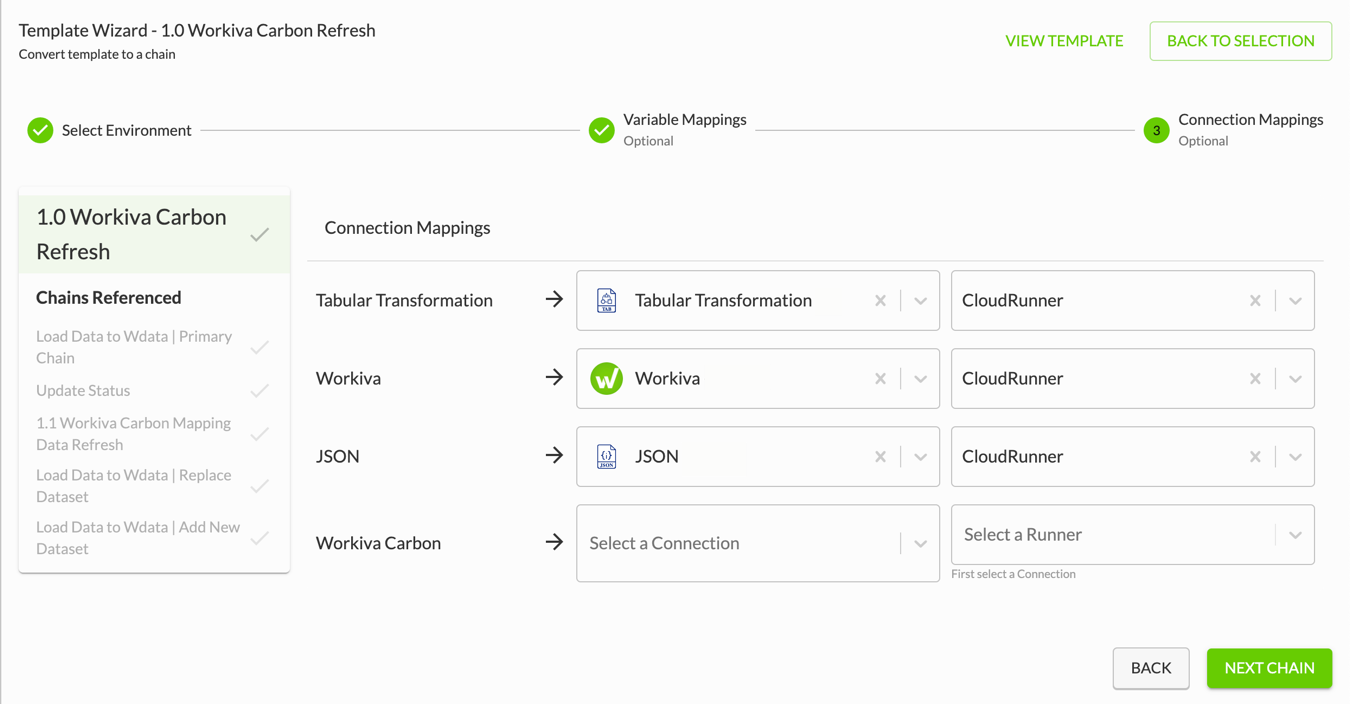This screenshot has width=1350, height=704.
Task: Click the Workiva Carbon row label
Action: coord(378,543)
